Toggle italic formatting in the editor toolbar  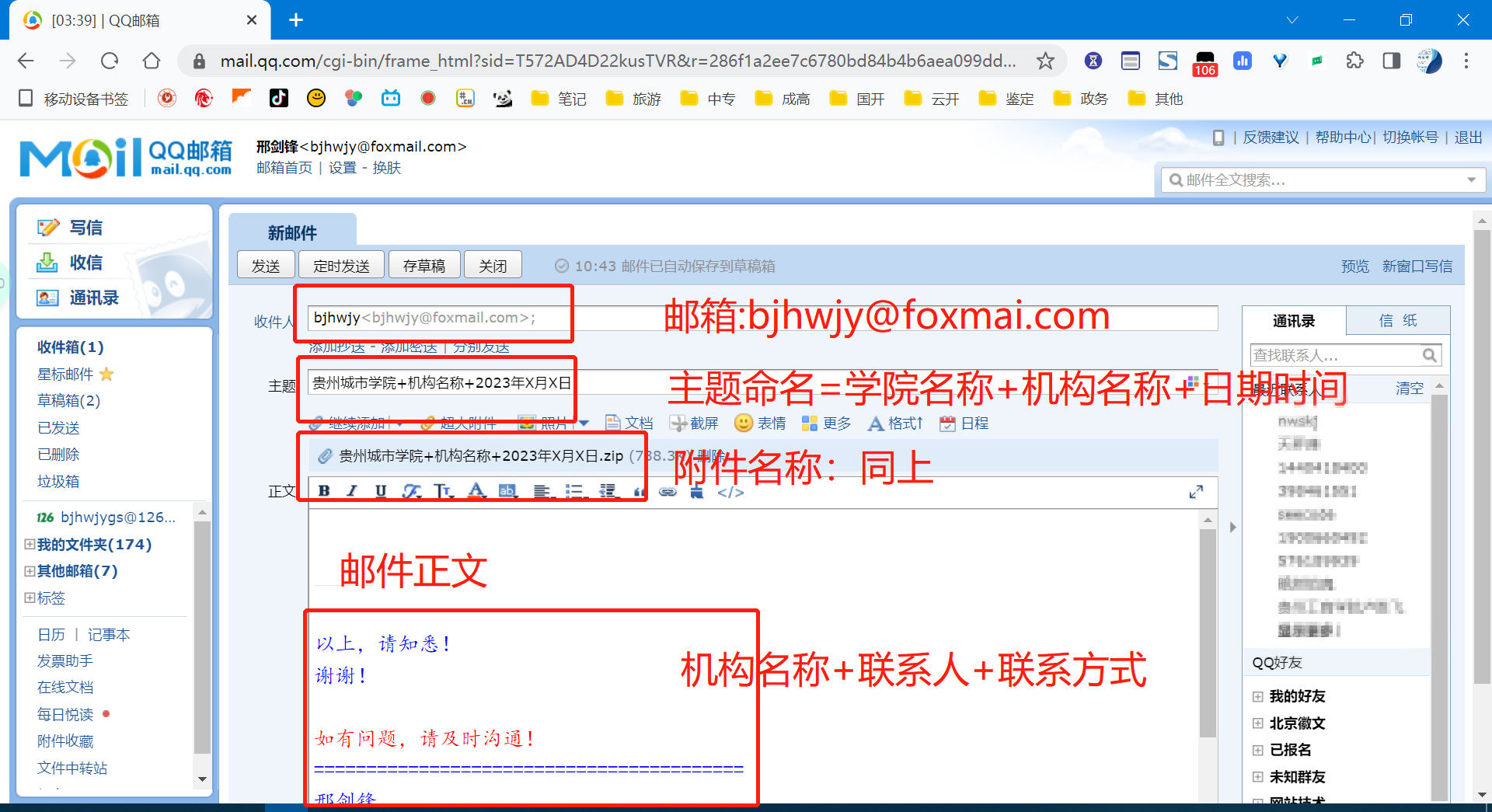pyautogui.click(x=352, y=491)
